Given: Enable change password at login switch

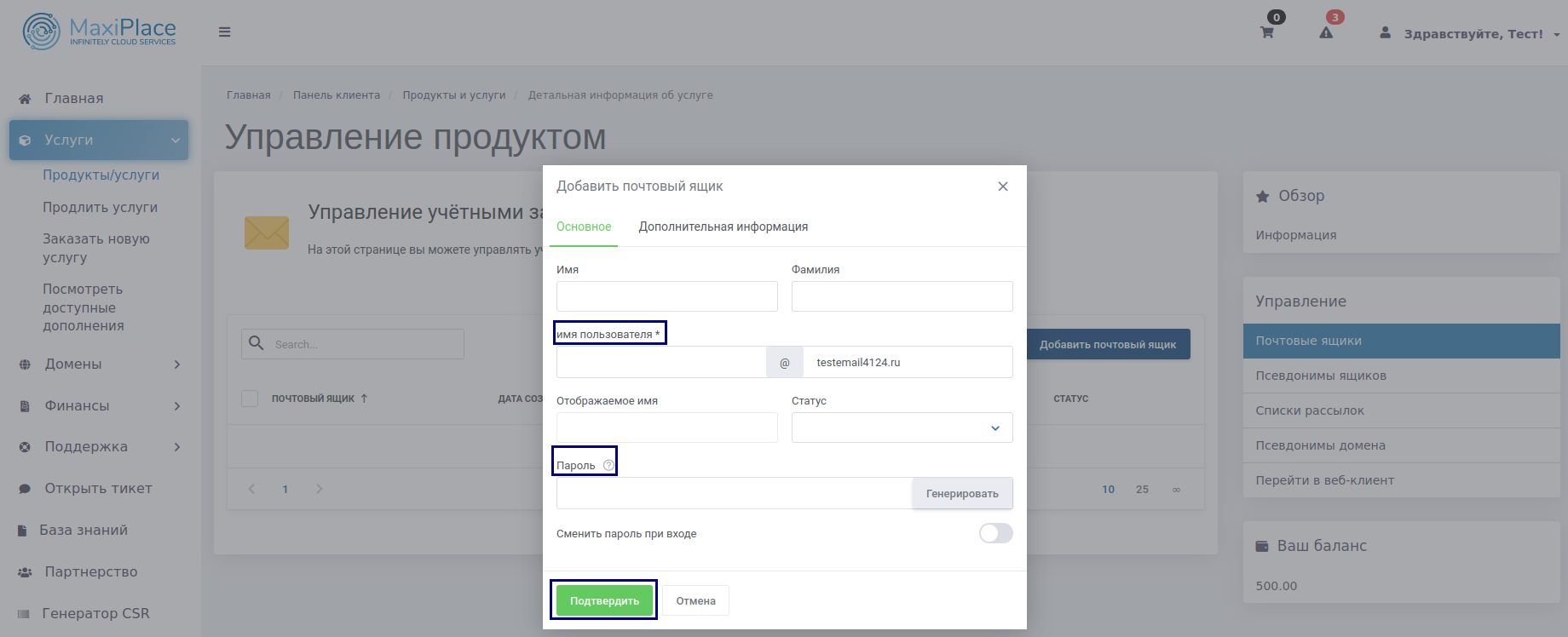Looking at the screenshot, I should click(x=995, y=533).
